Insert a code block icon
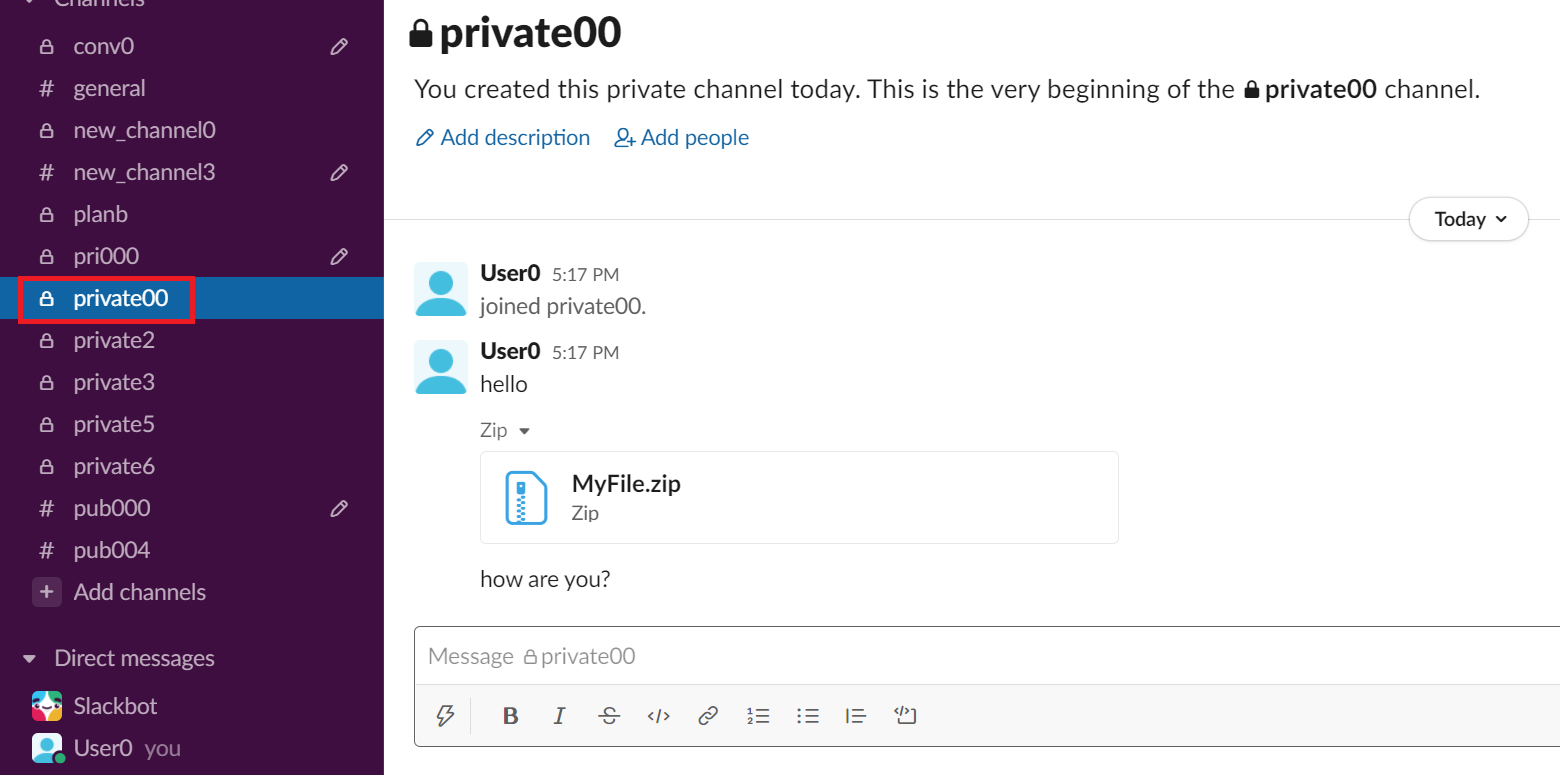1560x775 pixels. [905, 715]
